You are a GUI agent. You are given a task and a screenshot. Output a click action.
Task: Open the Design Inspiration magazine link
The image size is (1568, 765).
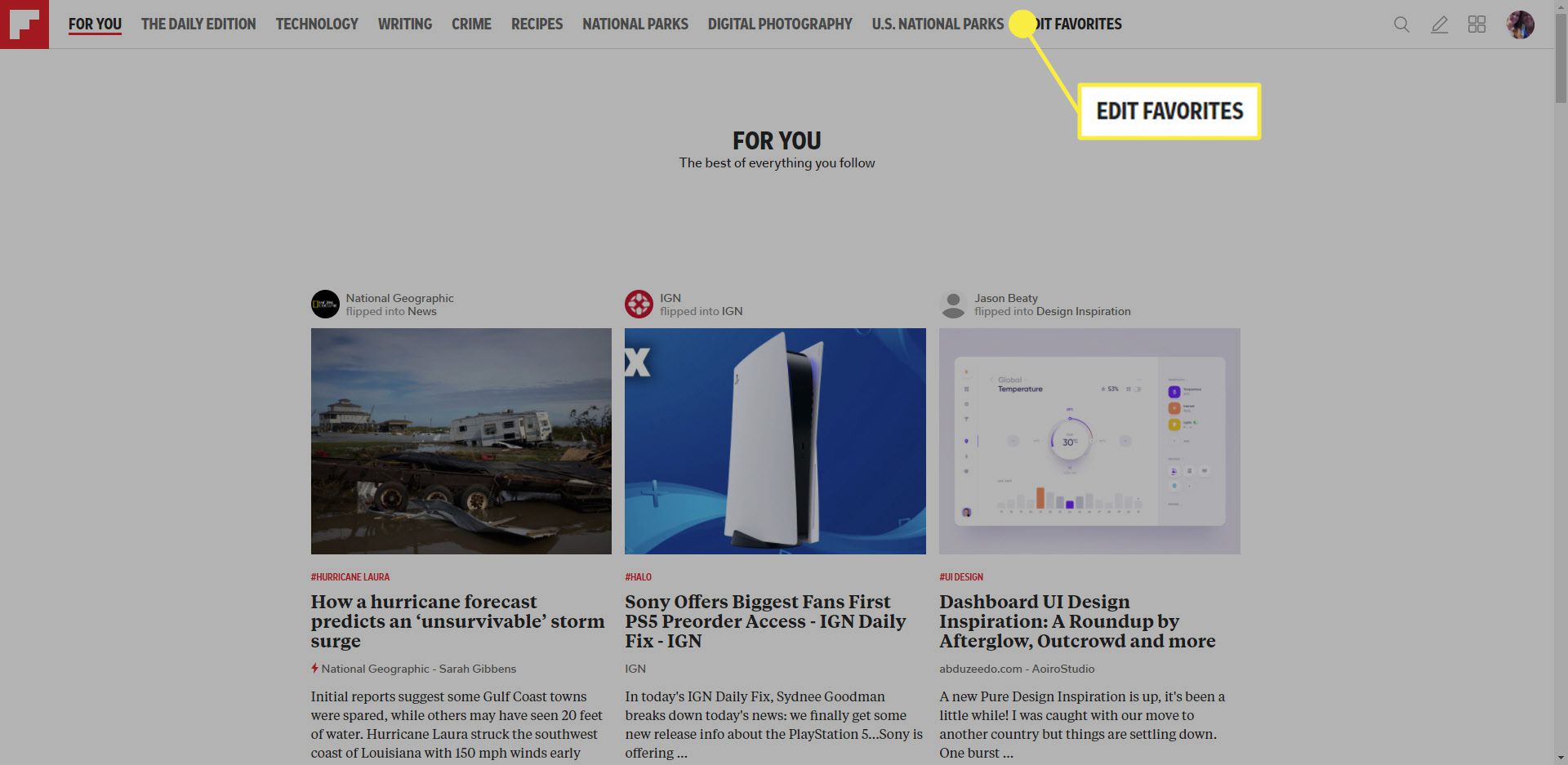(1084, 311)
